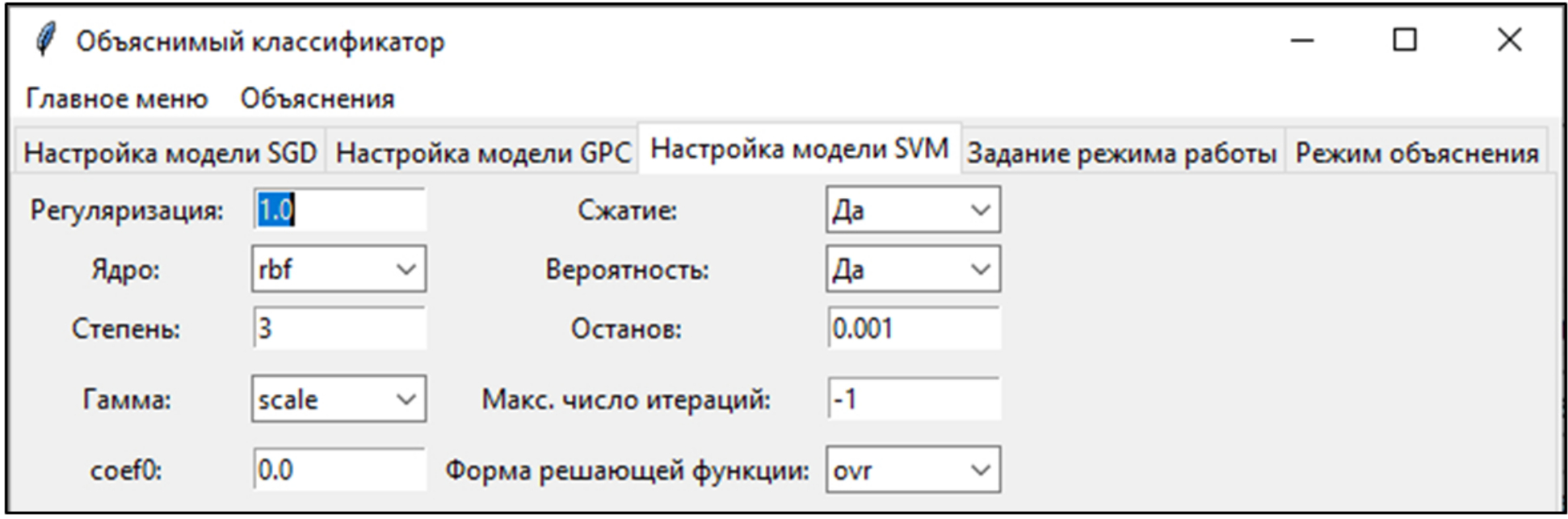Select the Настройка модели SVM tab

tap(799, 150)
